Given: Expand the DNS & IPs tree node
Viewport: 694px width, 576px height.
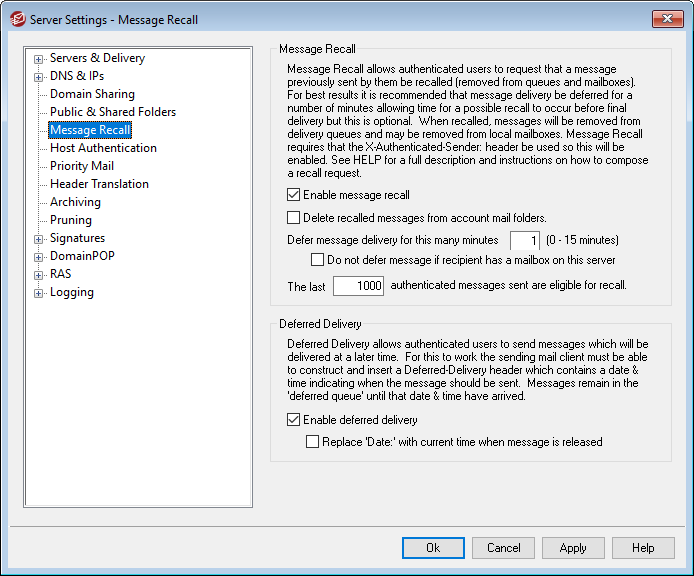Looking at the screenshot, I should [x=39, y=77].
